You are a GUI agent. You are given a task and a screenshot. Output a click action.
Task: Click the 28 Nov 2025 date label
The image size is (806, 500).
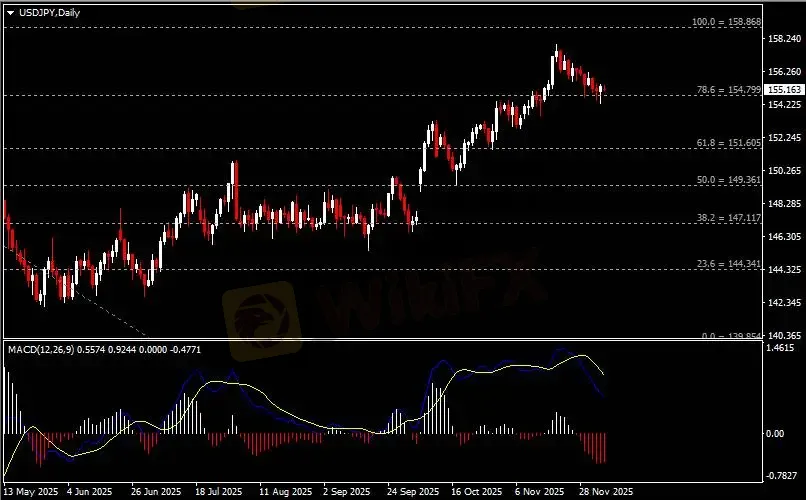pos(606,492)
